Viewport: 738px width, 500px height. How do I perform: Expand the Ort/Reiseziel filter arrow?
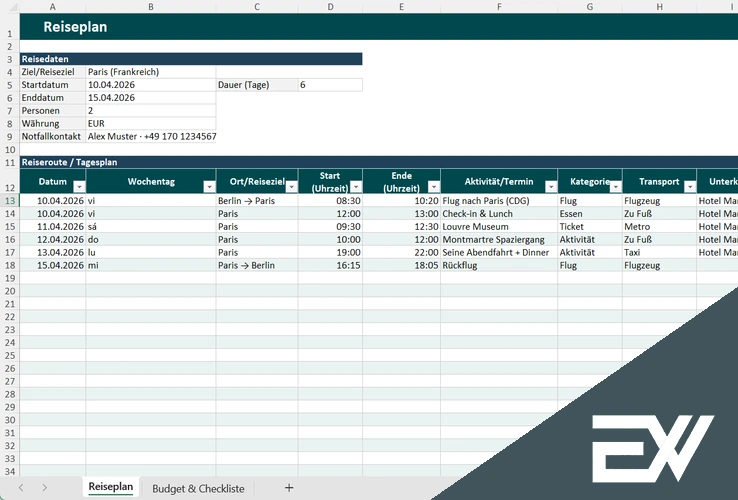click(291, 186)
